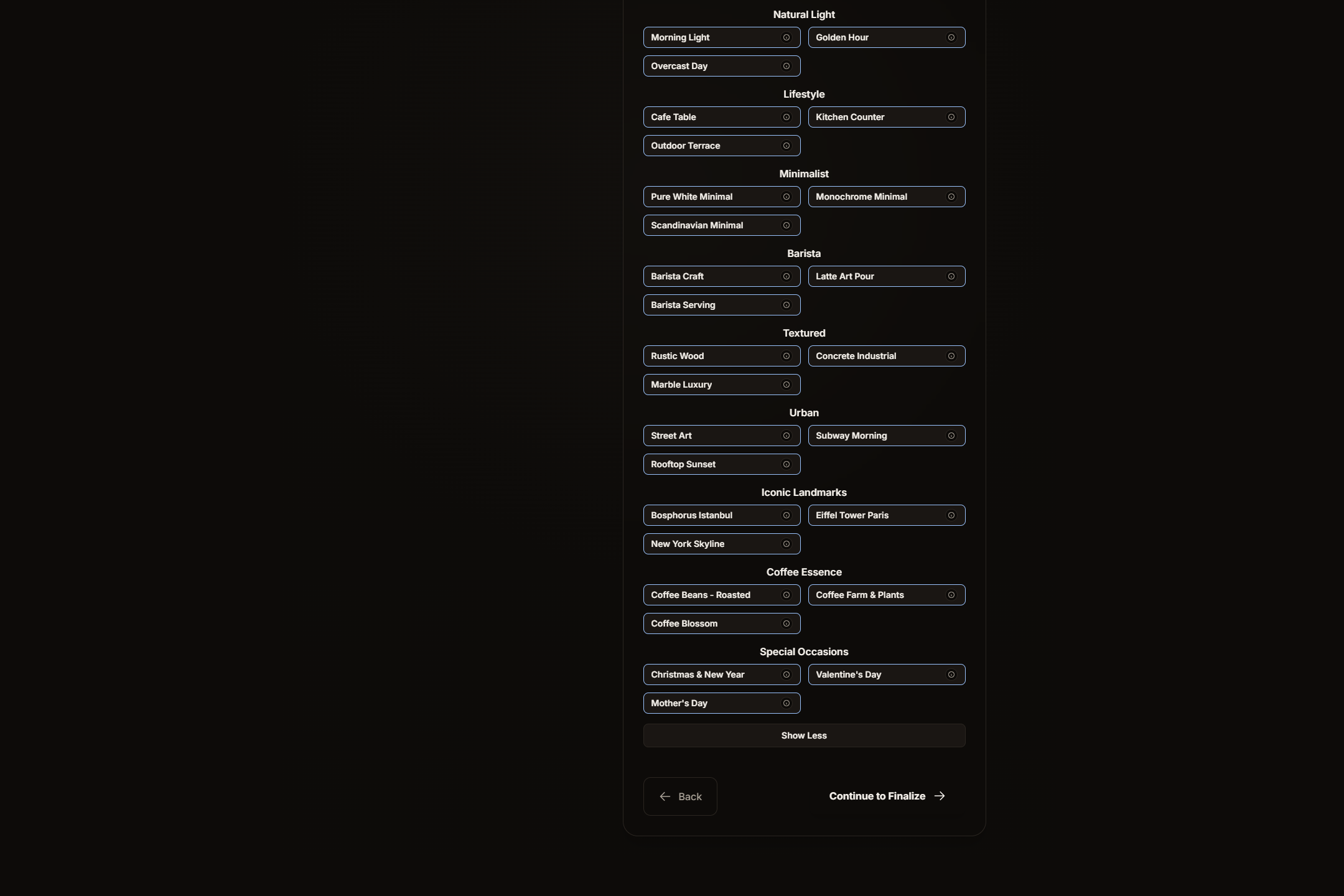Collapse the style list with Show Less
Image resolution: width=1344 pixels, height=896 pixels.
coord(803,735)
